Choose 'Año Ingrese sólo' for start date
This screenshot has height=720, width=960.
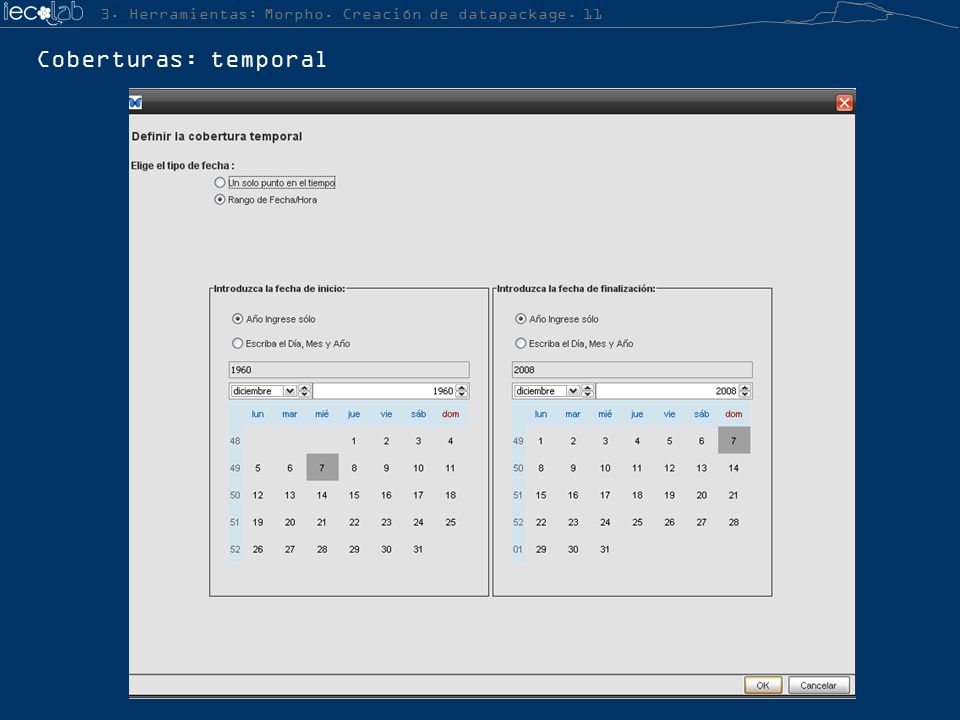(x=274, y=319)
